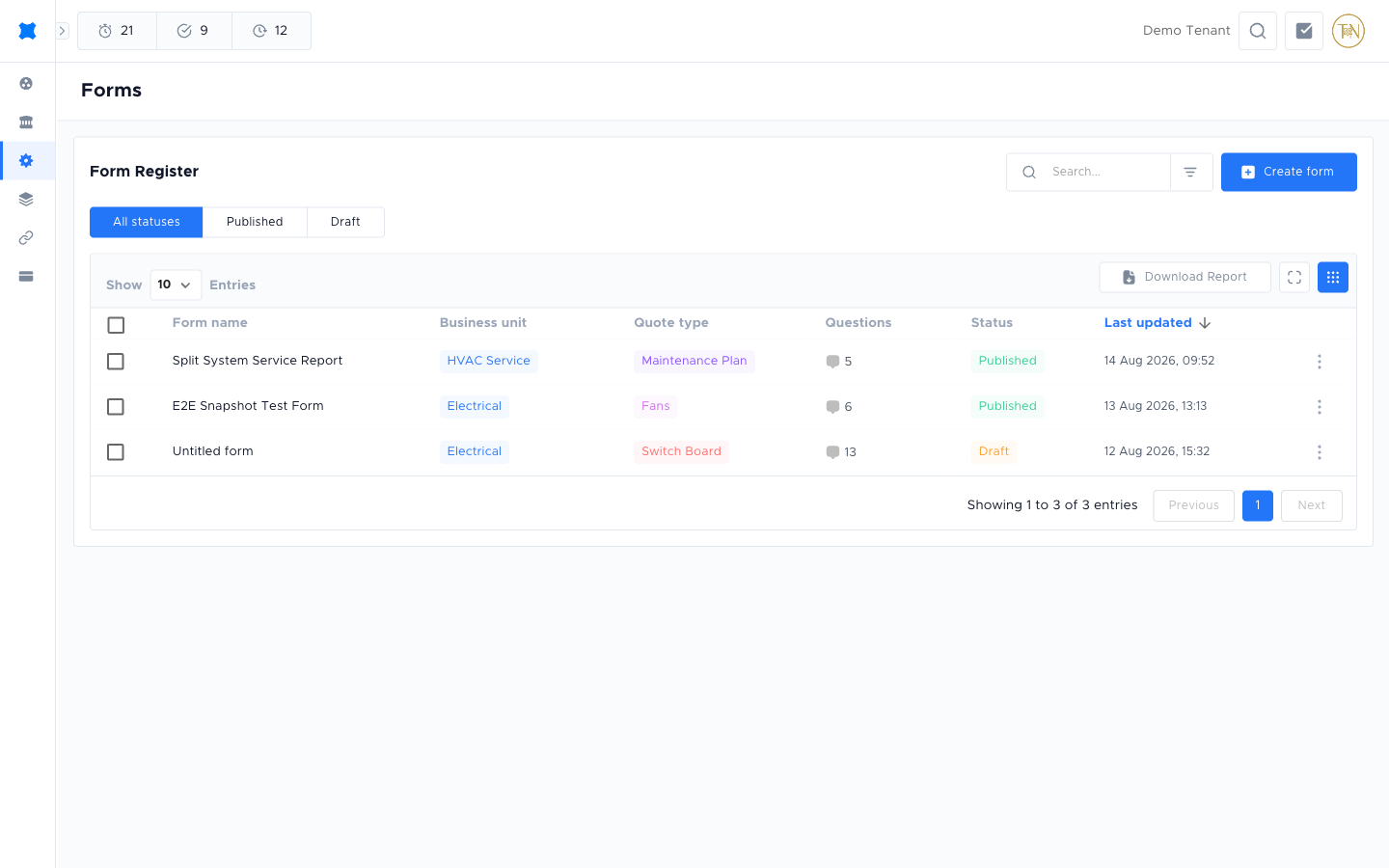Open Split System Service Report form
The image size is (1389, 868).
pos(258,361)
